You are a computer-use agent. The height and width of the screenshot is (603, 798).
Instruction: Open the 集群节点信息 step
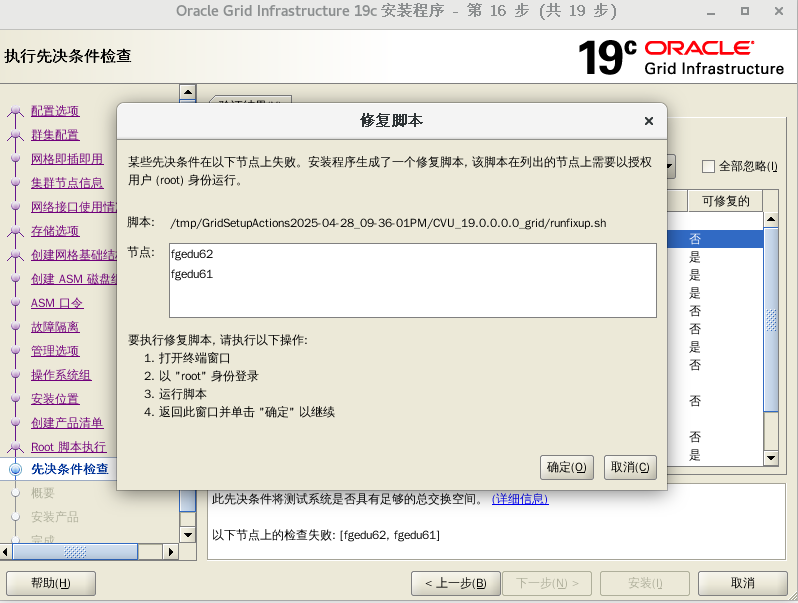pyautogui.click(x=67, y=183)
